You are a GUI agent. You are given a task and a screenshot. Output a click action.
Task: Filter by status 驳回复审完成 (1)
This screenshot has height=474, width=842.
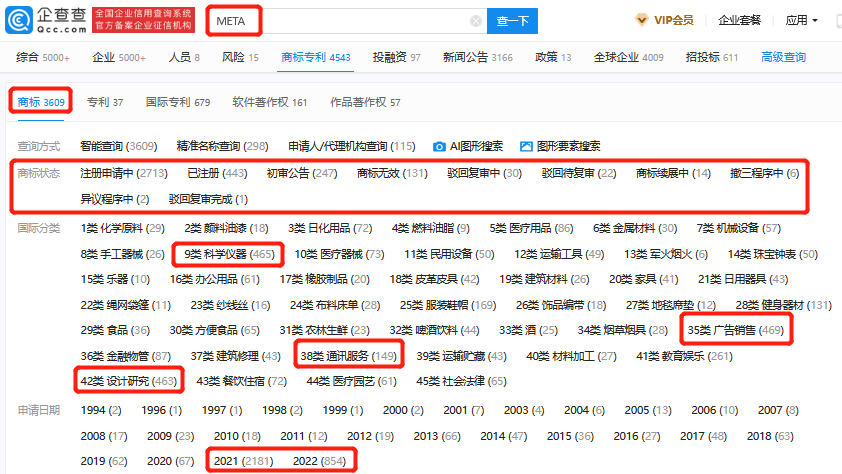tap(208, 199)
